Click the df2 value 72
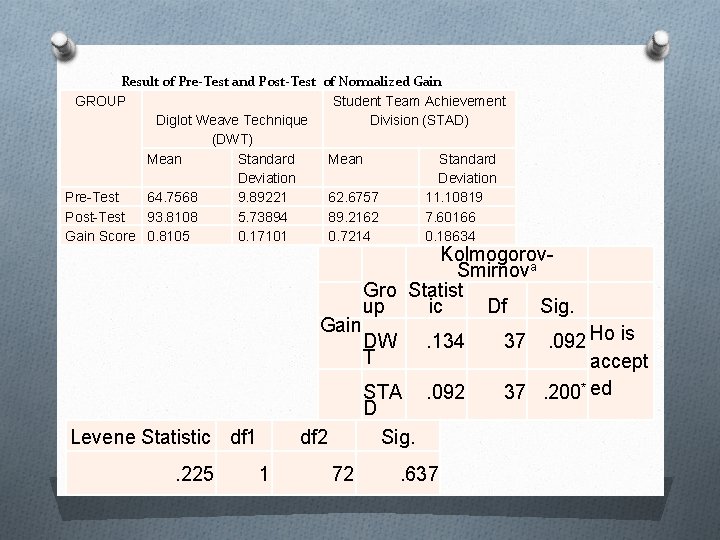This screenshot has height=540, width=720. coord(343,474)
